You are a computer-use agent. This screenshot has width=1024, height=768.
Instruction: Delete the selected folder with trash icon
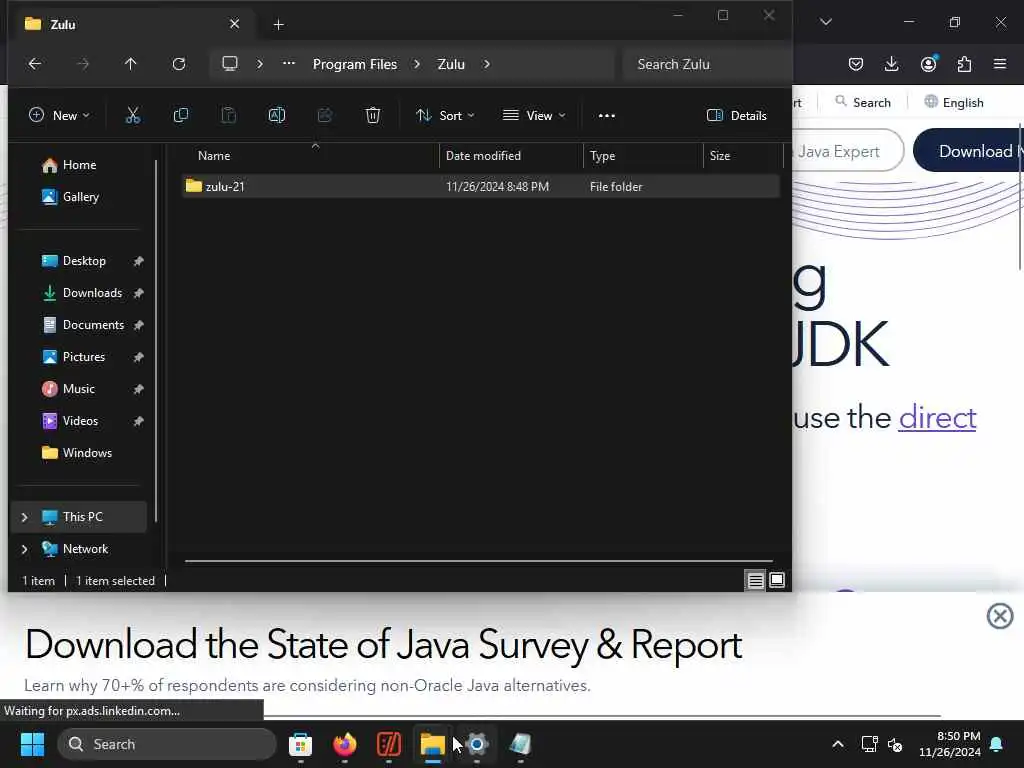(x=372, y=116)
